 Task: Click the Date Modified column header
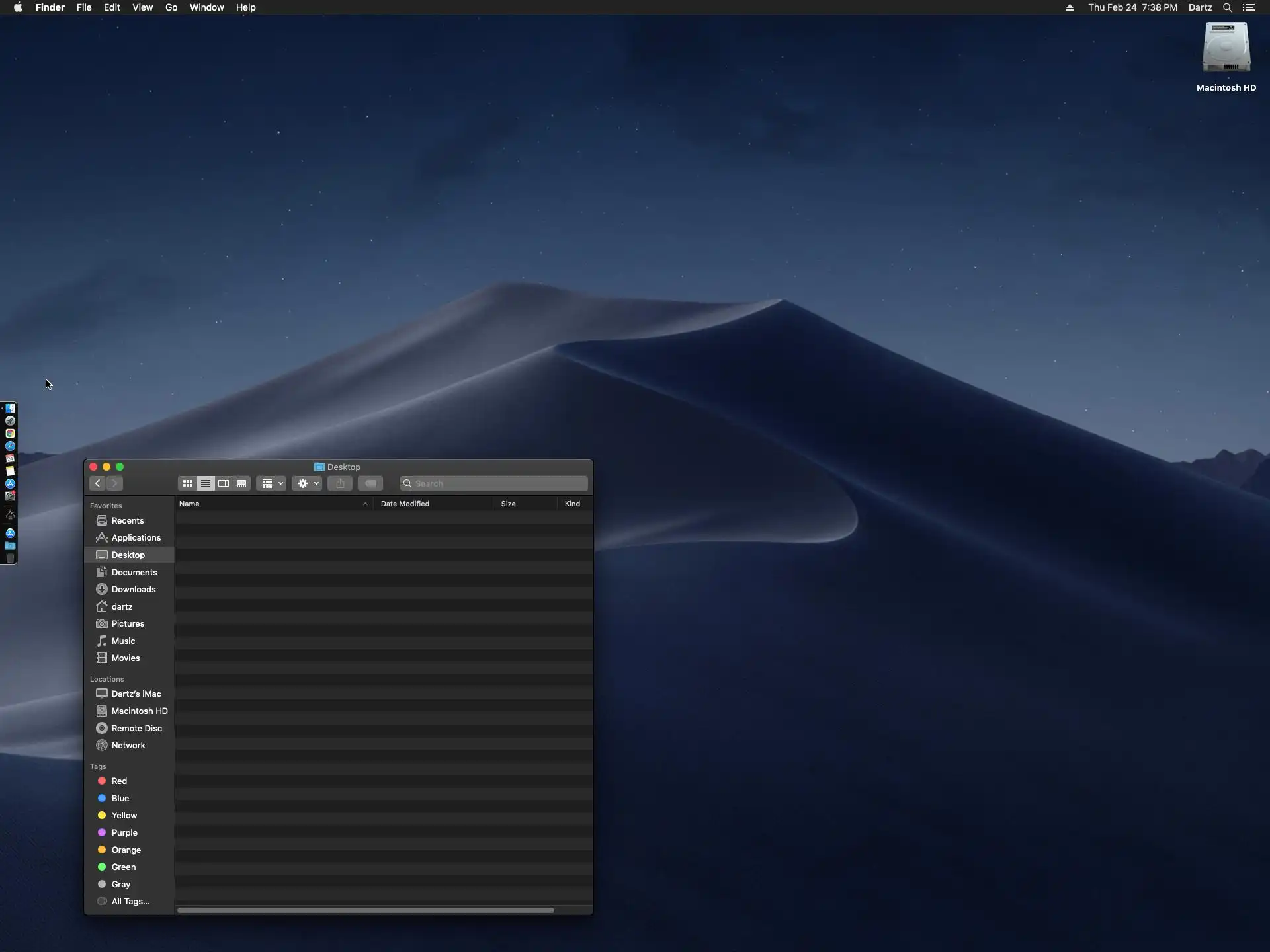[405, 504]
